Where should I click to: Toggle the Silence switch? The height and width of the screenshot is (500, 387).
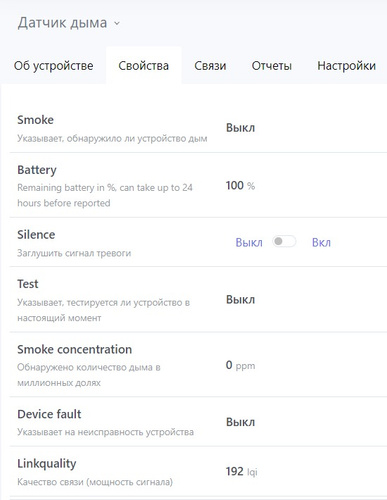click(284, 241)
